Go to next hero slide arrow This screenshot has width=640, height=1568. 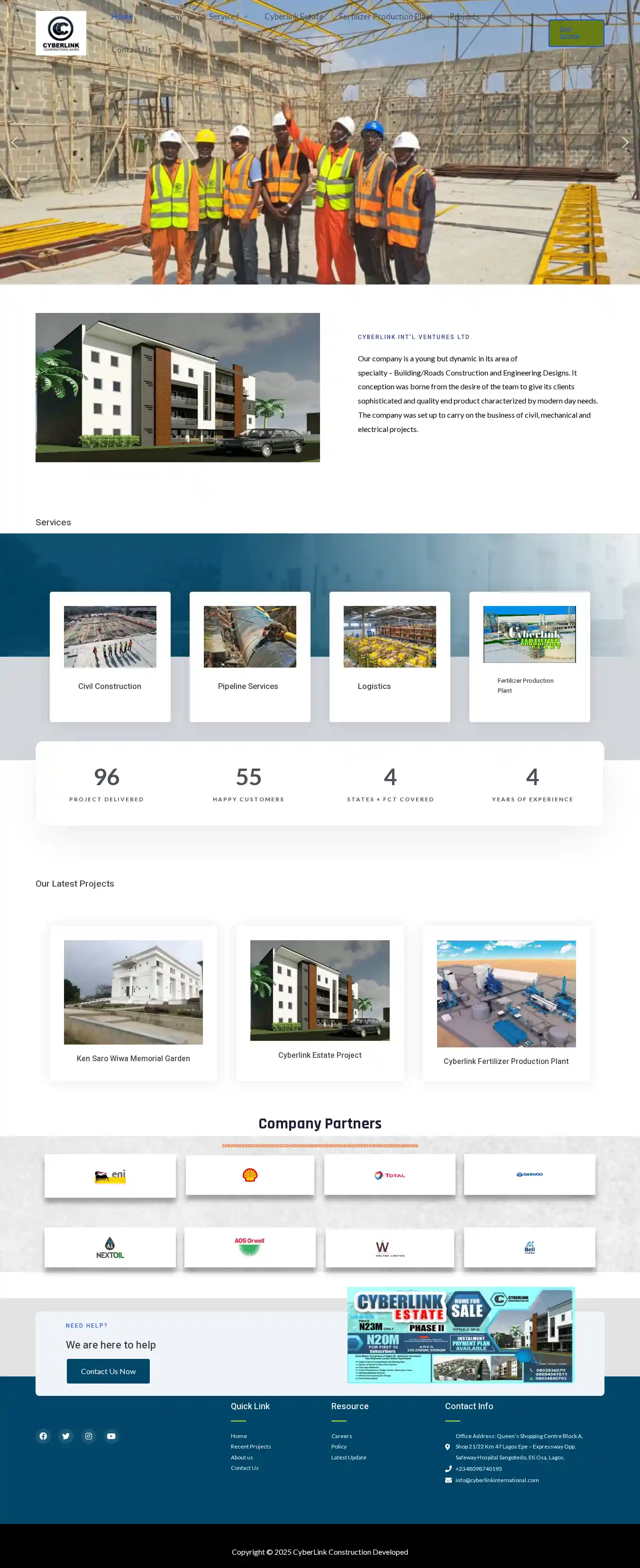(x=625, y=142)
